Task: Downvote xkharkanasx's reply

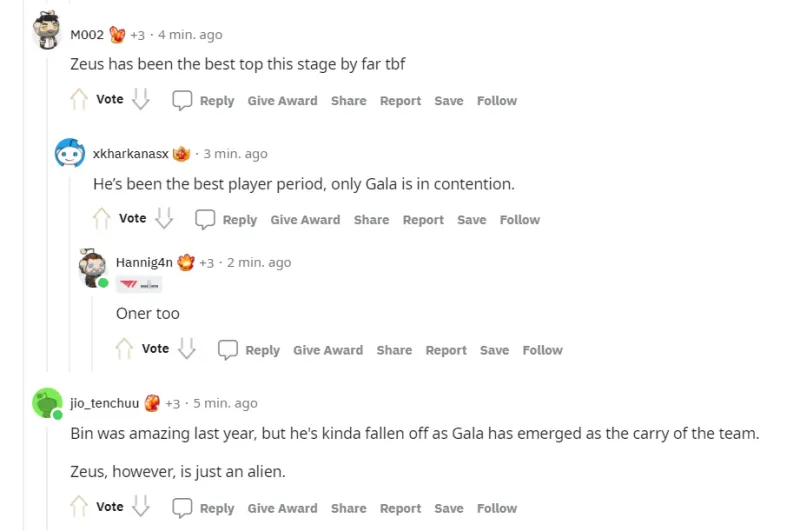Action: click(x=164, y=219)
